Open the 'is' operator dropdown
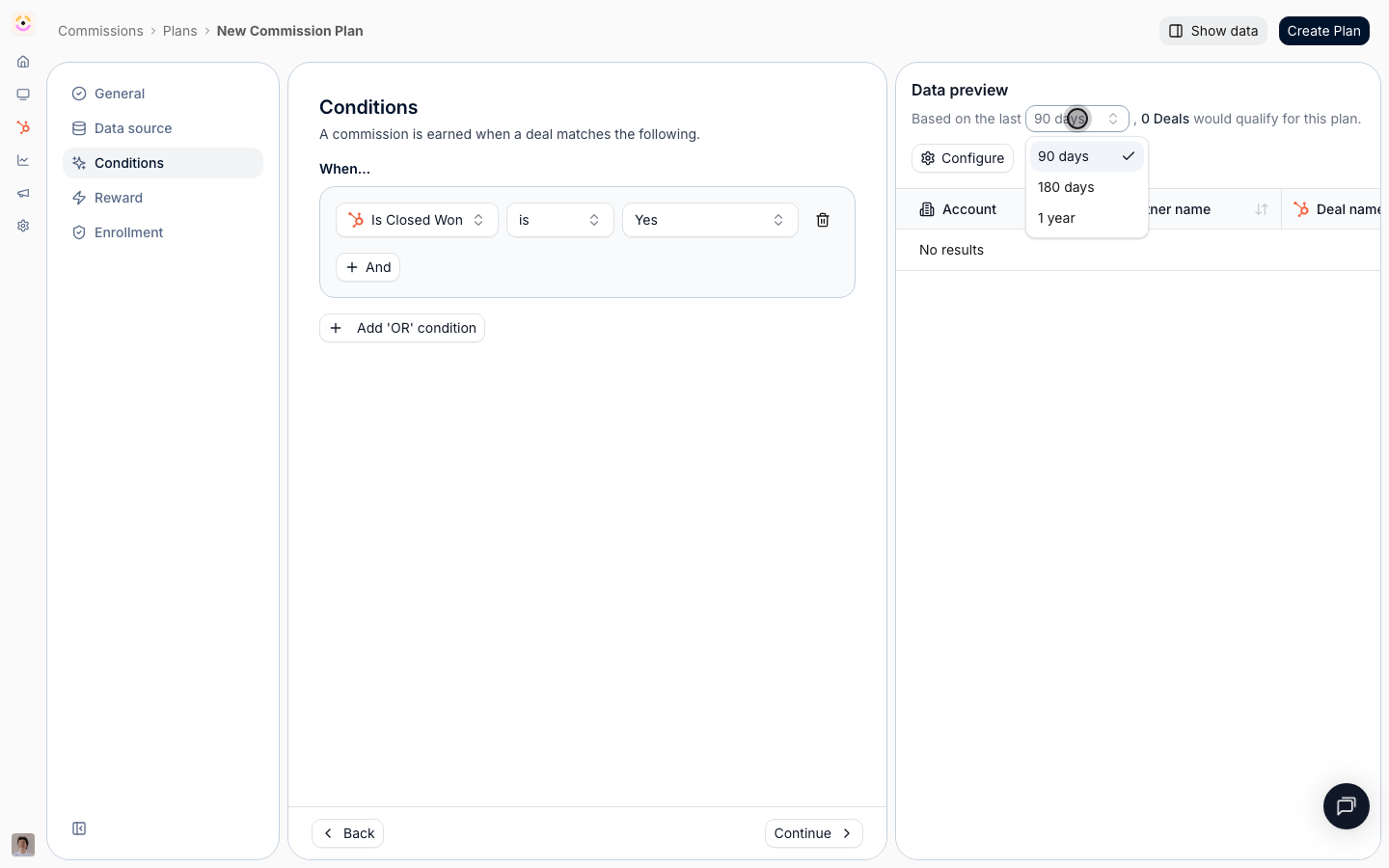Image resolution: width=1389 pixels, height=868 pixels. pos(560,220)
